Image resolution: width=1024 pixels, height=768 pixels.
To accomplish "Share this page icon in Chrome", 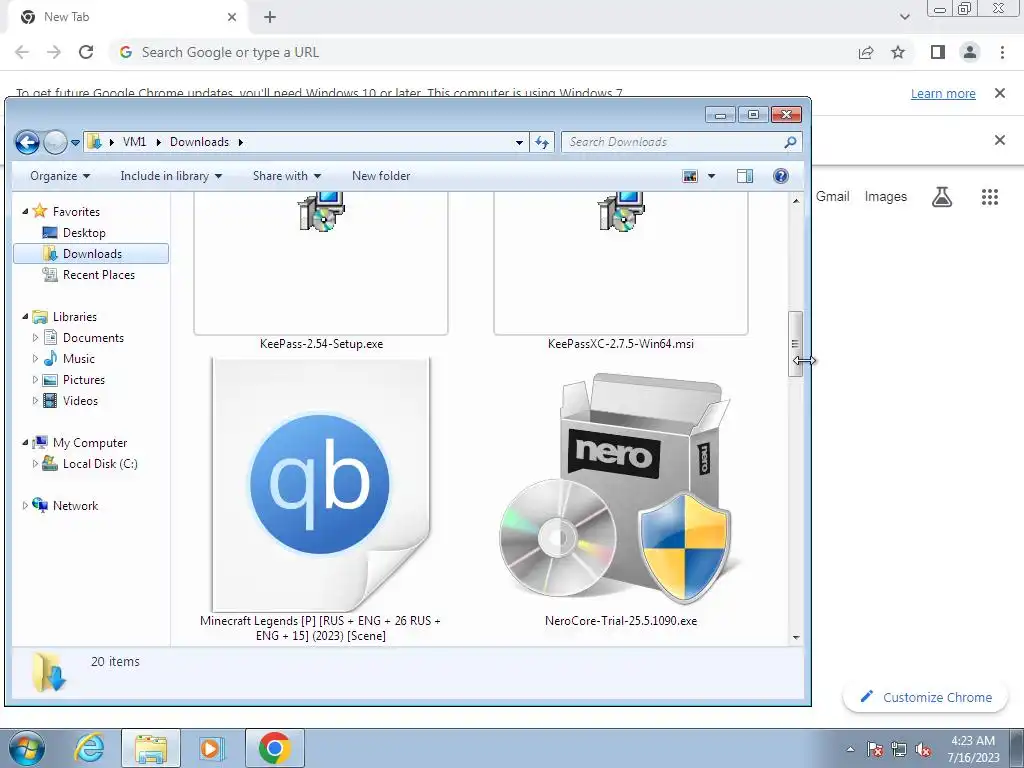I will (866, 52).
